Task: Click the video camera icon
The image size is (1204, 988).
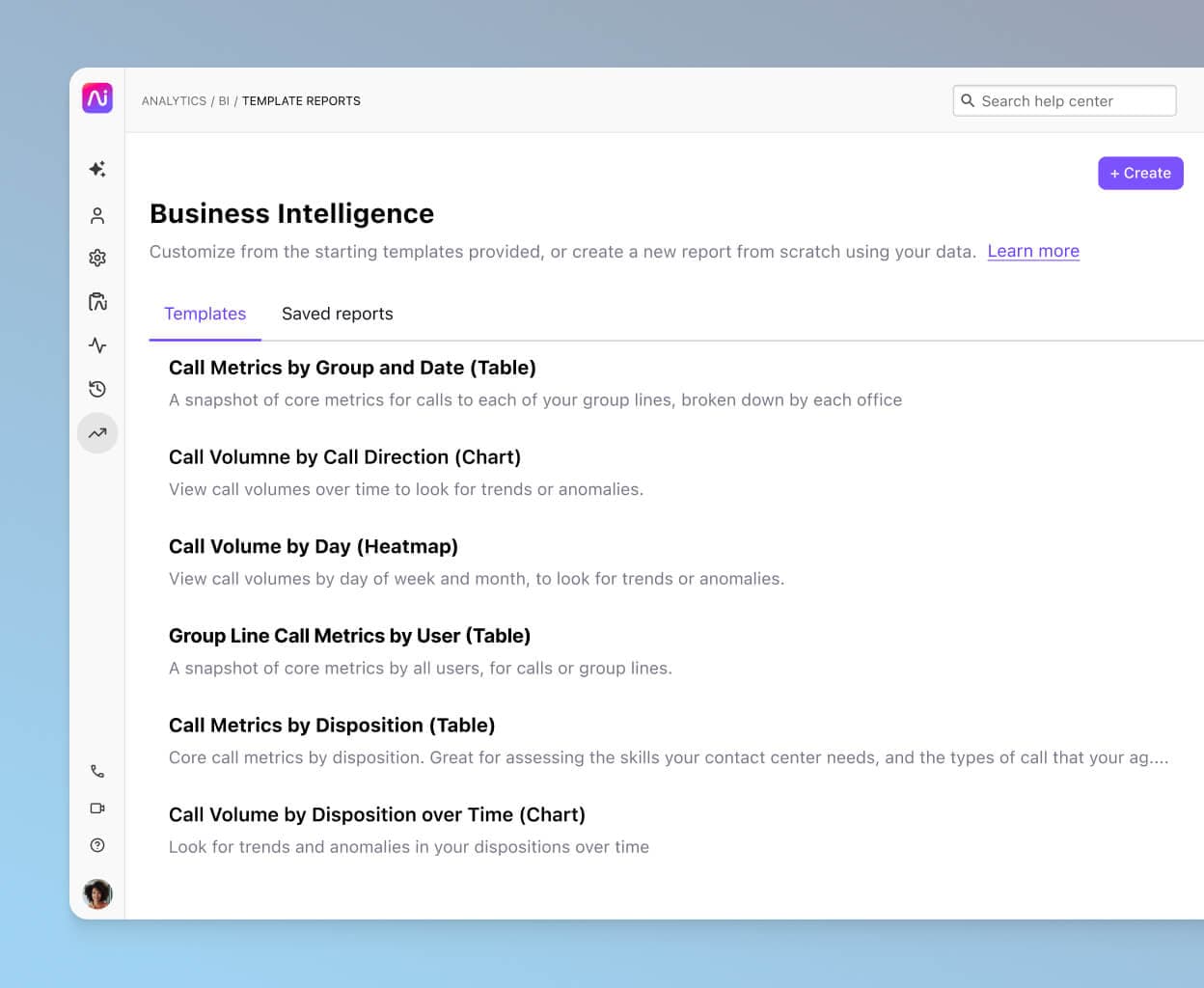Action: (97, 809)
